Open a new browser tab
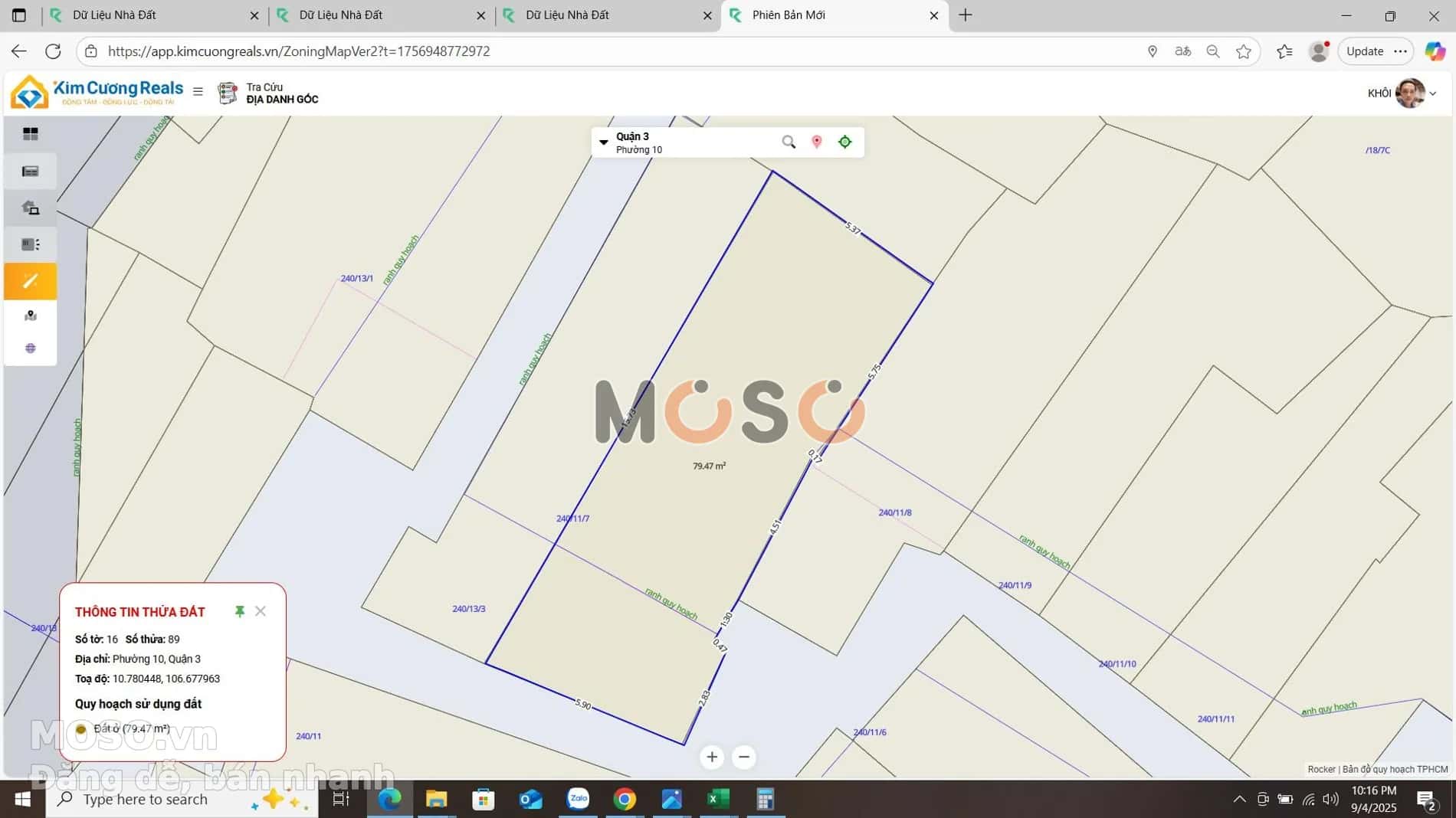 (x=966, y=15)
